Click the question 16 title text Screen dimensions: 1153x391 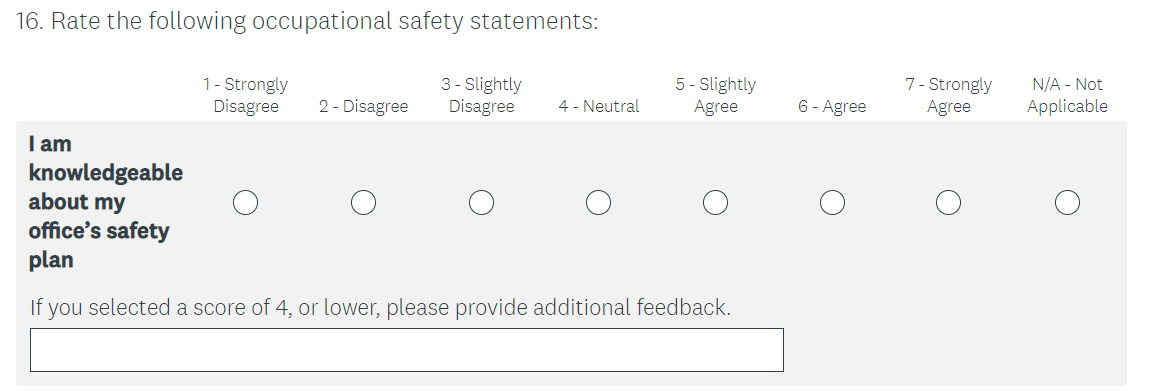click(x=307, y=21)
